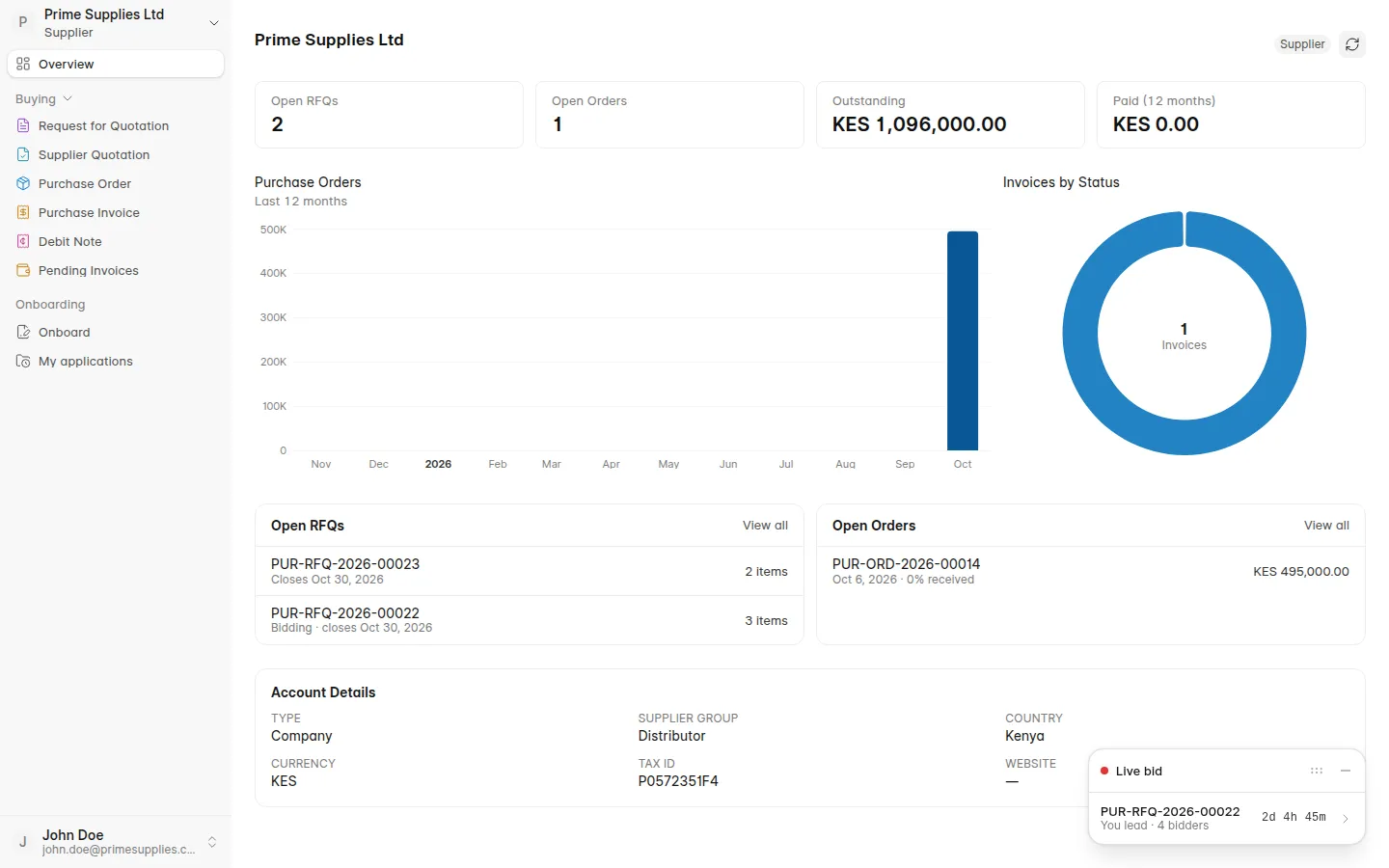Open the Overview page
Viewport: 1389px width, 868px height.
click(116, 64)
